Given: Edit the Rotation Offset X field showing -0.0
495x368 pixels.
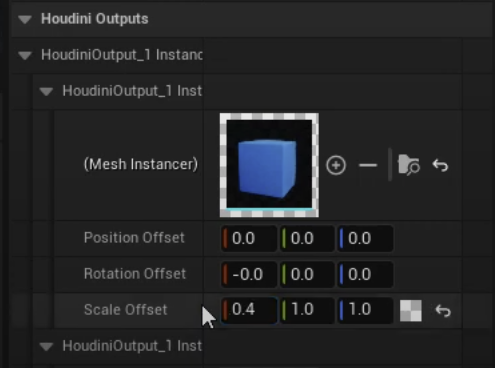Looking at the screenshot, I should tap(249, 274).
